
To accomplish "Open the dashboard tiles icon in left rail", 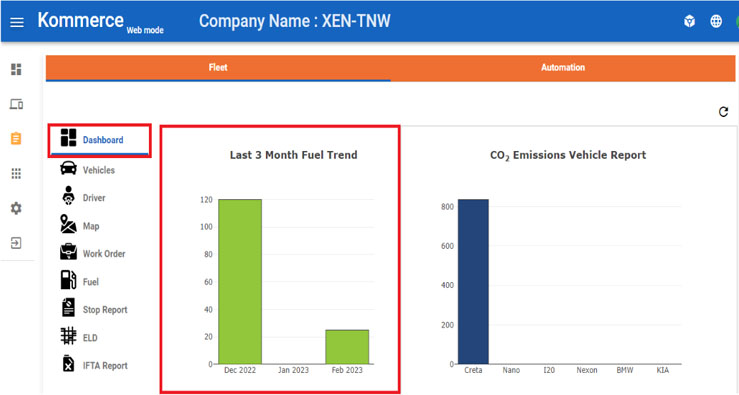I will [x=16, y=69].
